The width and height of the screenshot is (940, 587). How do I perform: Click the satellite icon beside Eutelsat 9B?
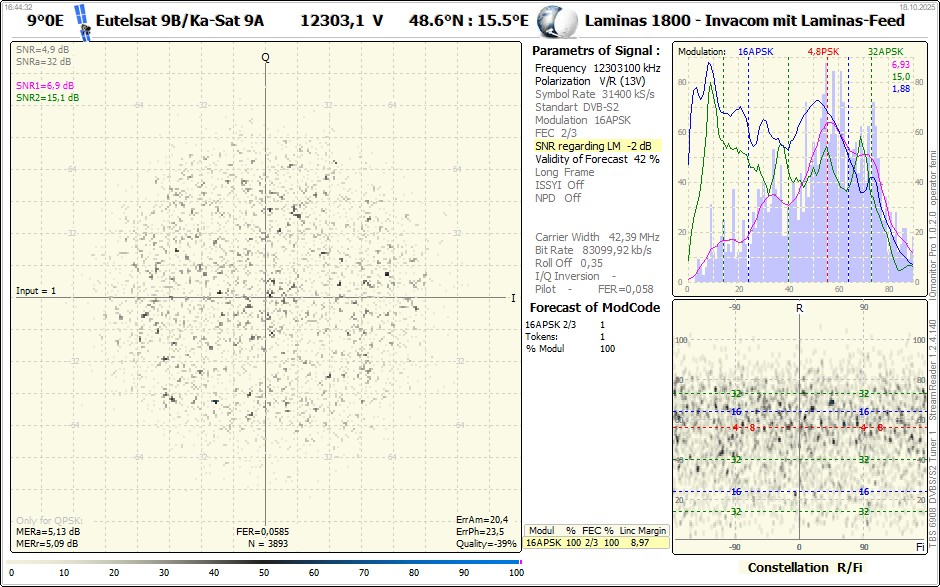pos(83,23)
